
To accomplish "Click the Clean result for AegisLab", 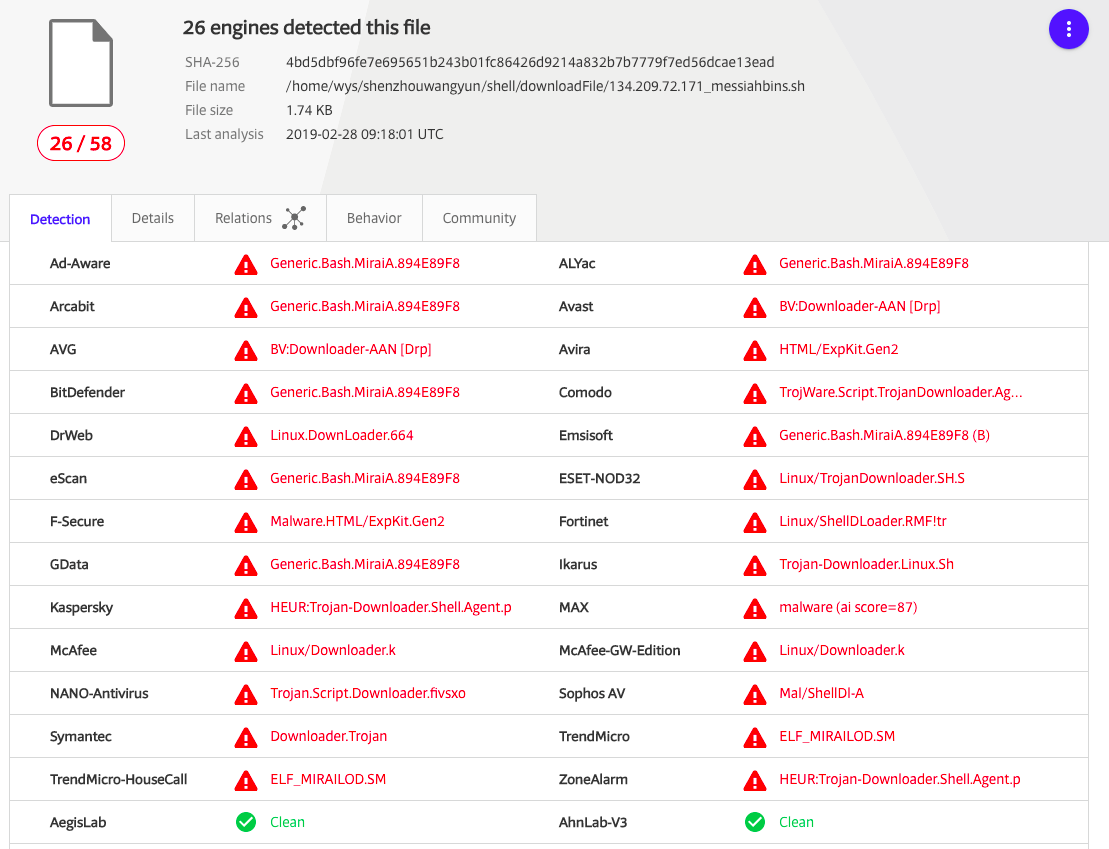I will pos(287,822).
